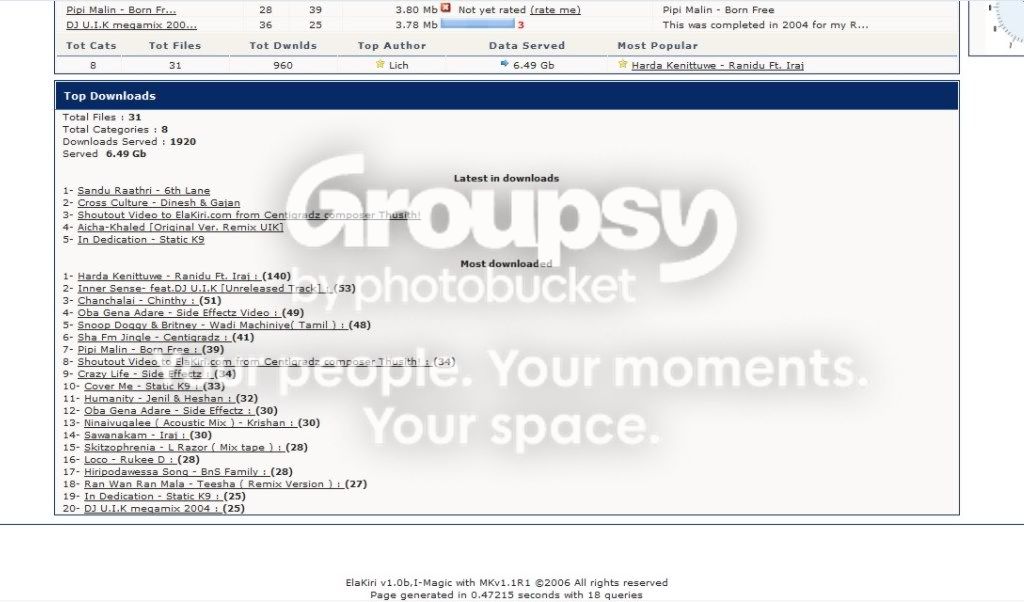Click the "Latest in downloads" heading
The image size is (1024, 602).
pos(506,178)
